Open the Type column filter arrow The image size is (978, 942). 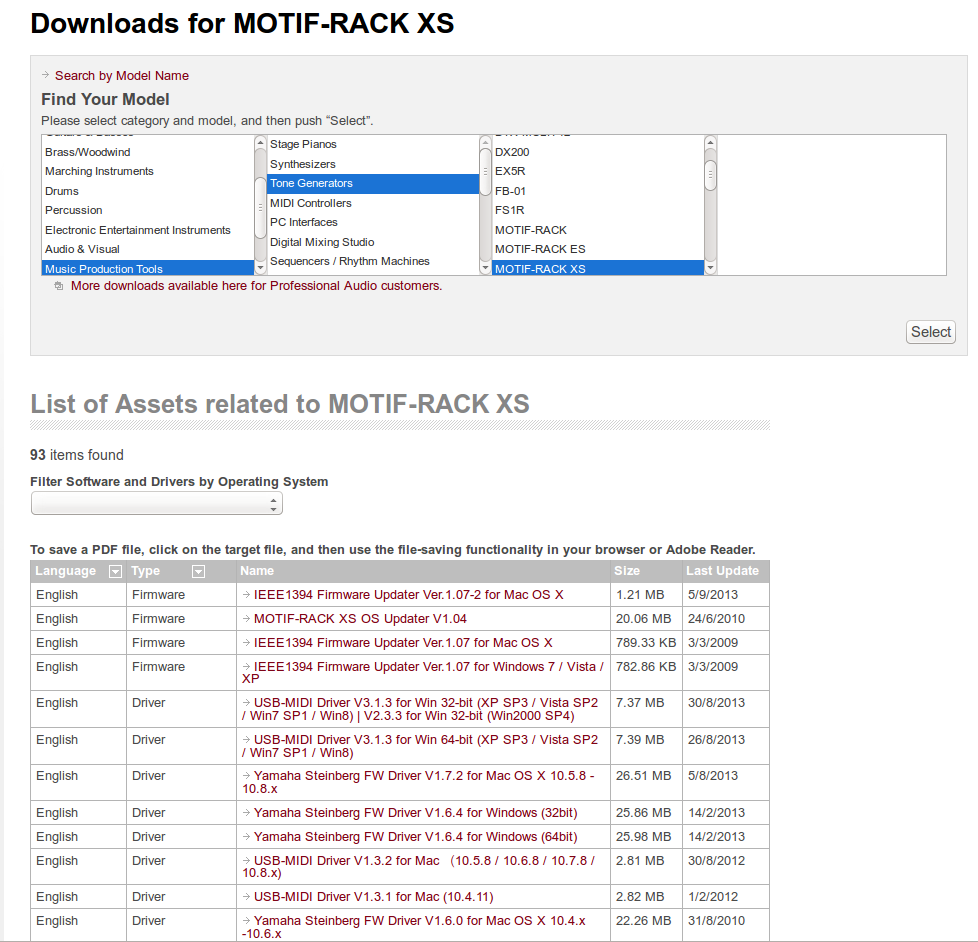tap(198, 571)
